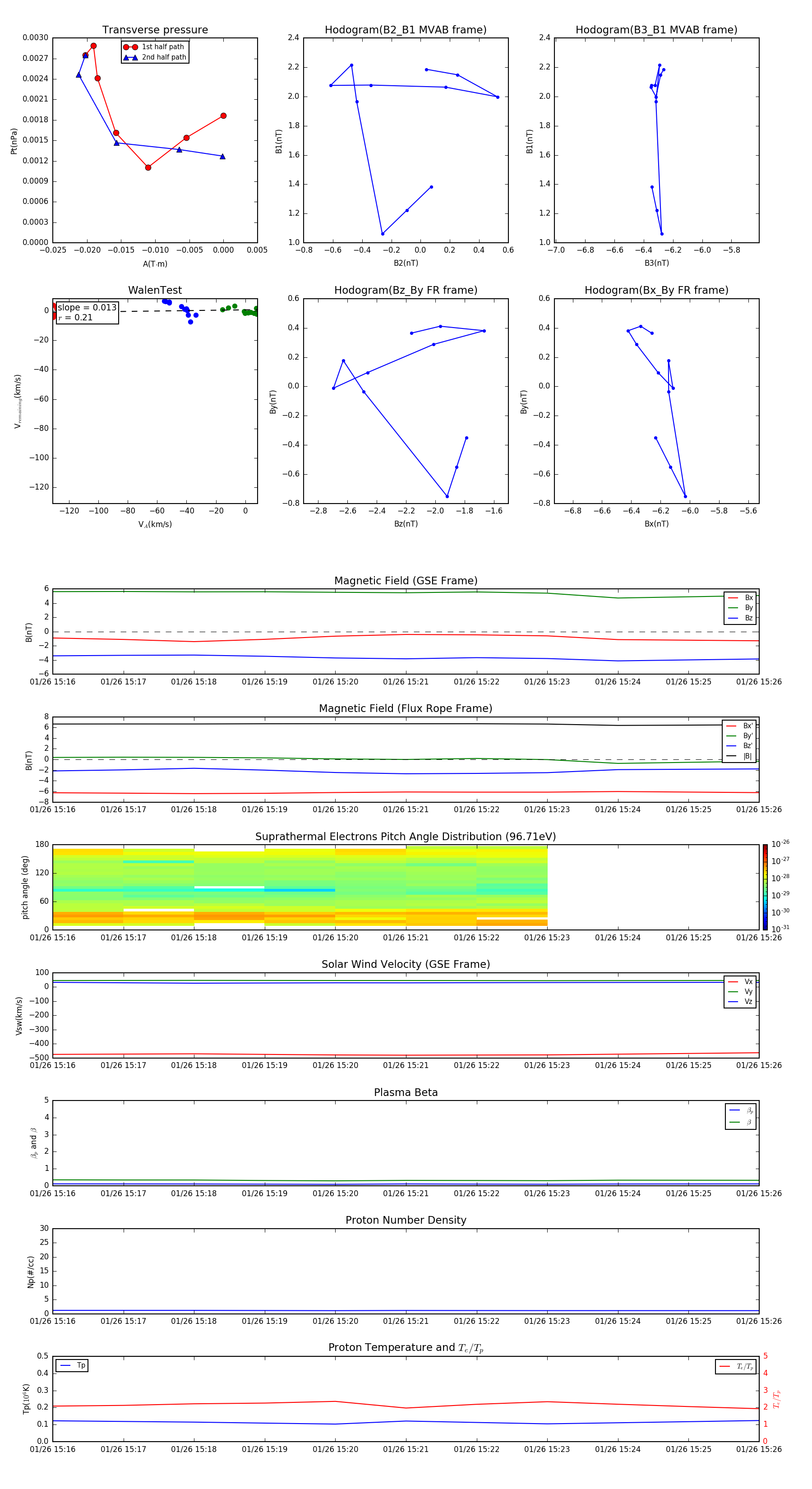The image size is (812, 1489).
Task: Click the 'Hodogram(Bz_By FR frame)' title
Action: pos(406,290)
